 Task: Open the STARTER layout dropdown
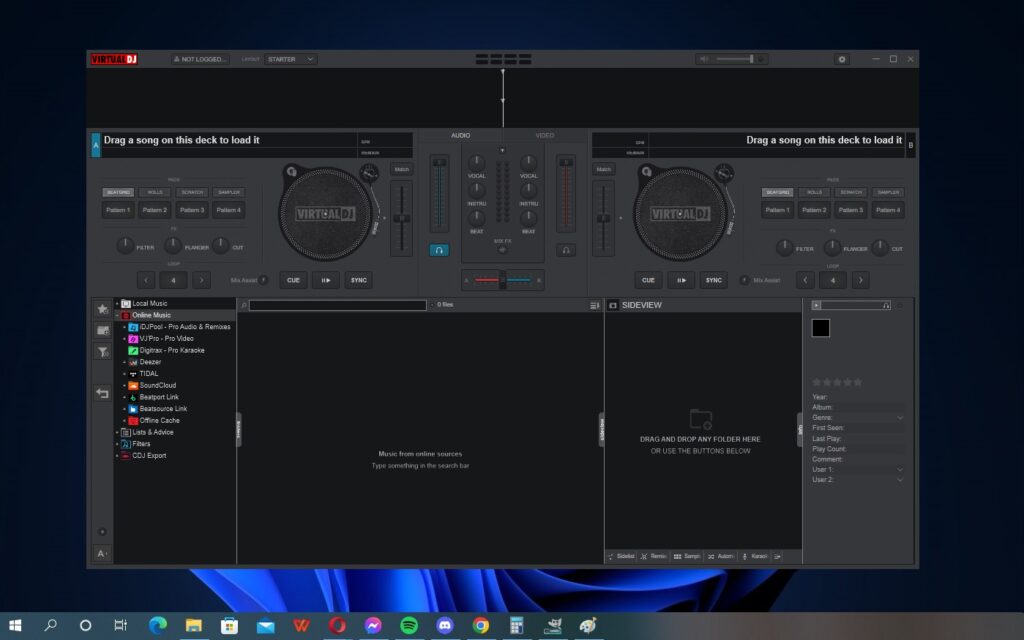click(291, 59)
